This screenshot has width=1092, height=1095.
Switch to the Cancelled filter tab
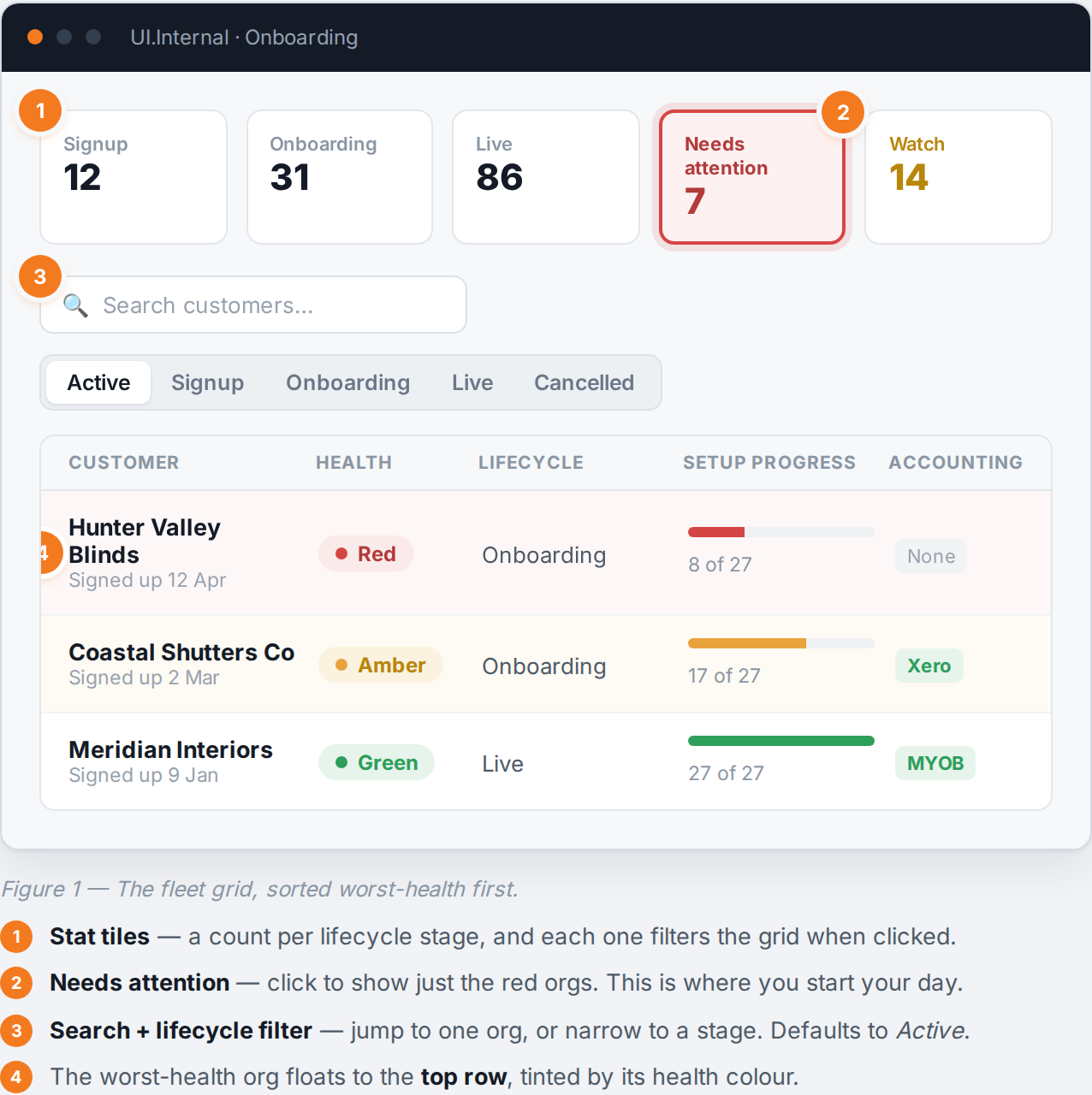click(x=584, y=382)
